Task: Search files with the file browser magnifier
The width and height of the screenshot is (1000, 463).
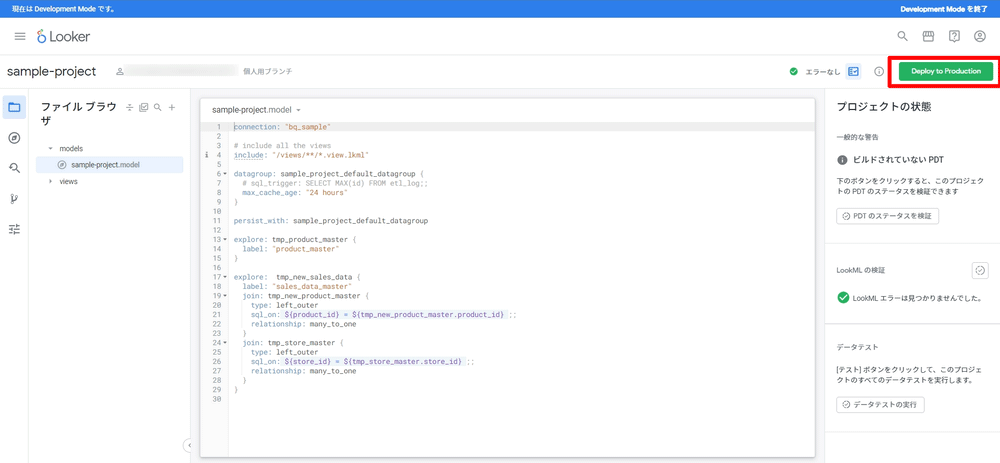Action: pos(158,108)
